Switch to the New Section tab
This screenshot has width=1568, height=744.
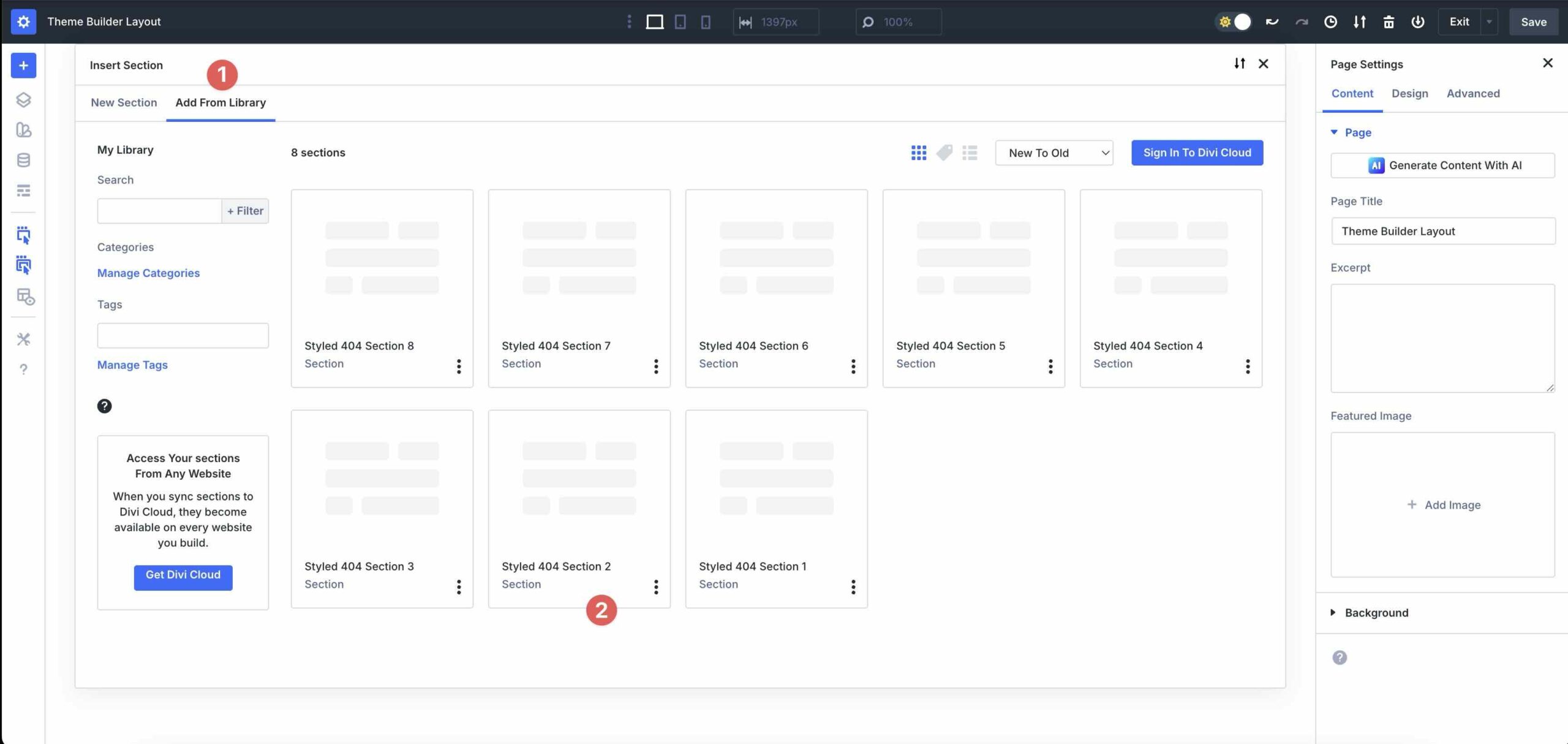pyautogui.click(x=124, y=102)
